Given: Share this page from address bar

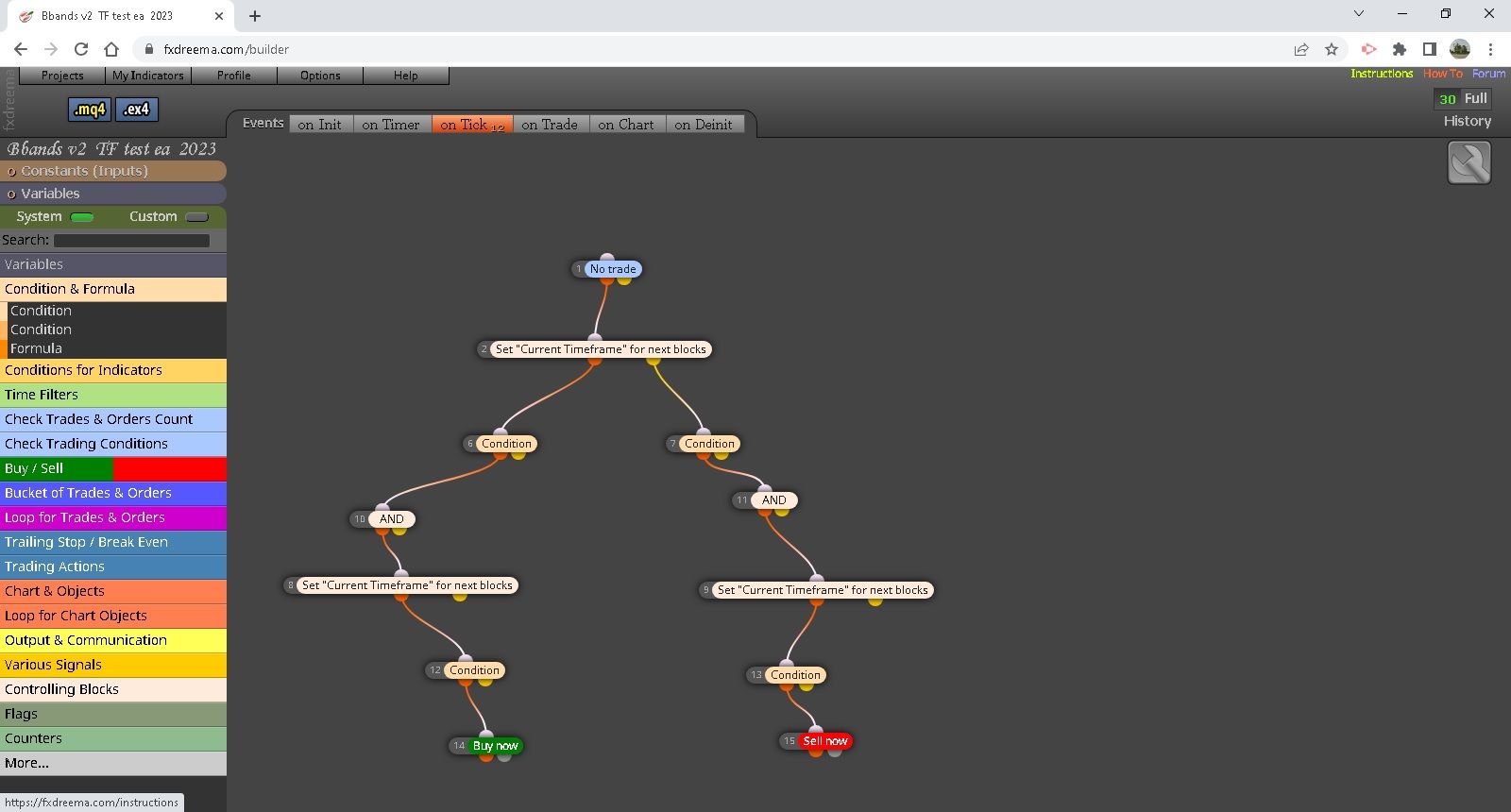Looking at the screenshot, I should pos(1301,49).
